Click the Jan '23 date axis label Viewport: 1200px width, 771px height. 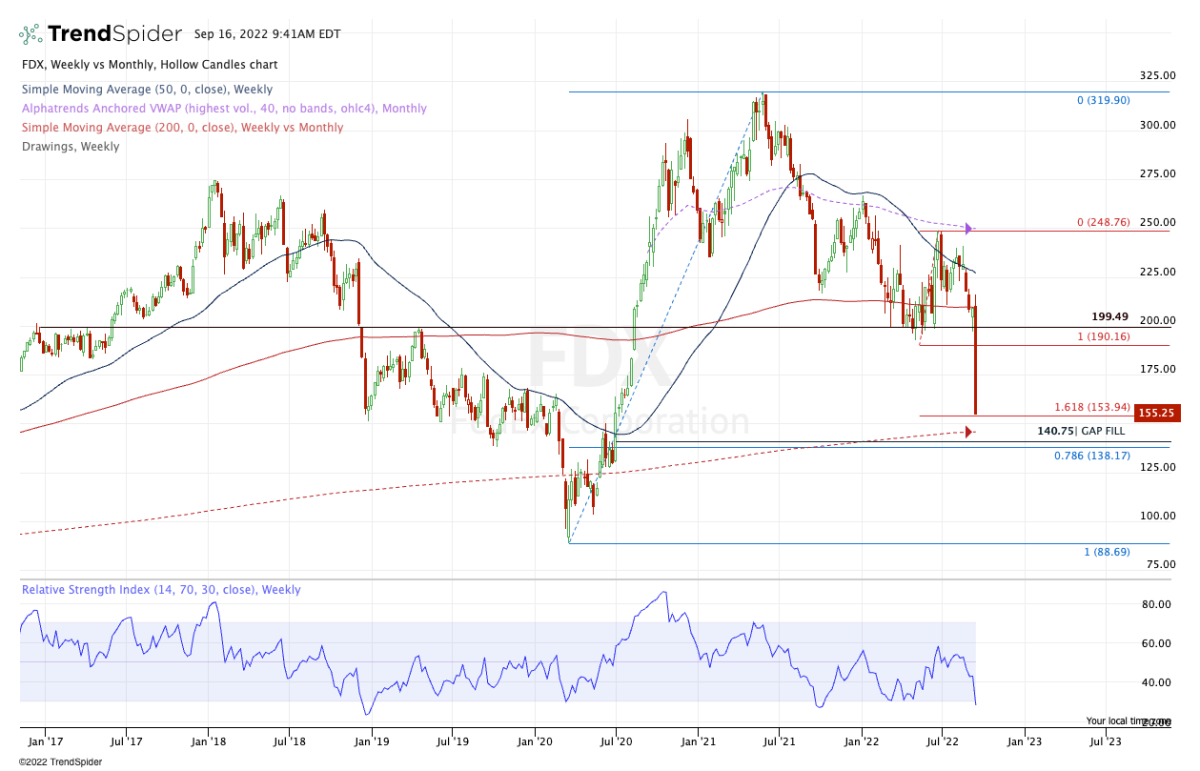coord(1024,743)
